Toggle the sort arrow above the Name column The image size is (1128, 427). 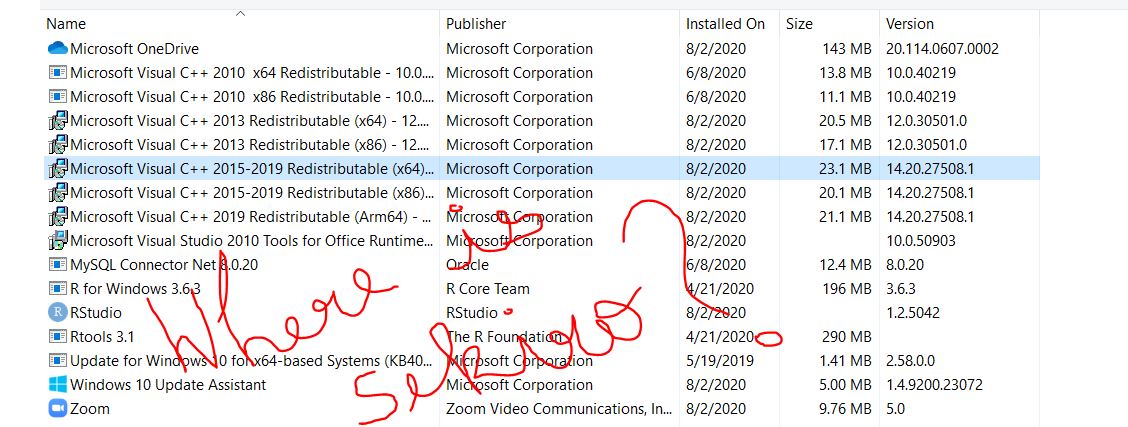coord(240,13)
